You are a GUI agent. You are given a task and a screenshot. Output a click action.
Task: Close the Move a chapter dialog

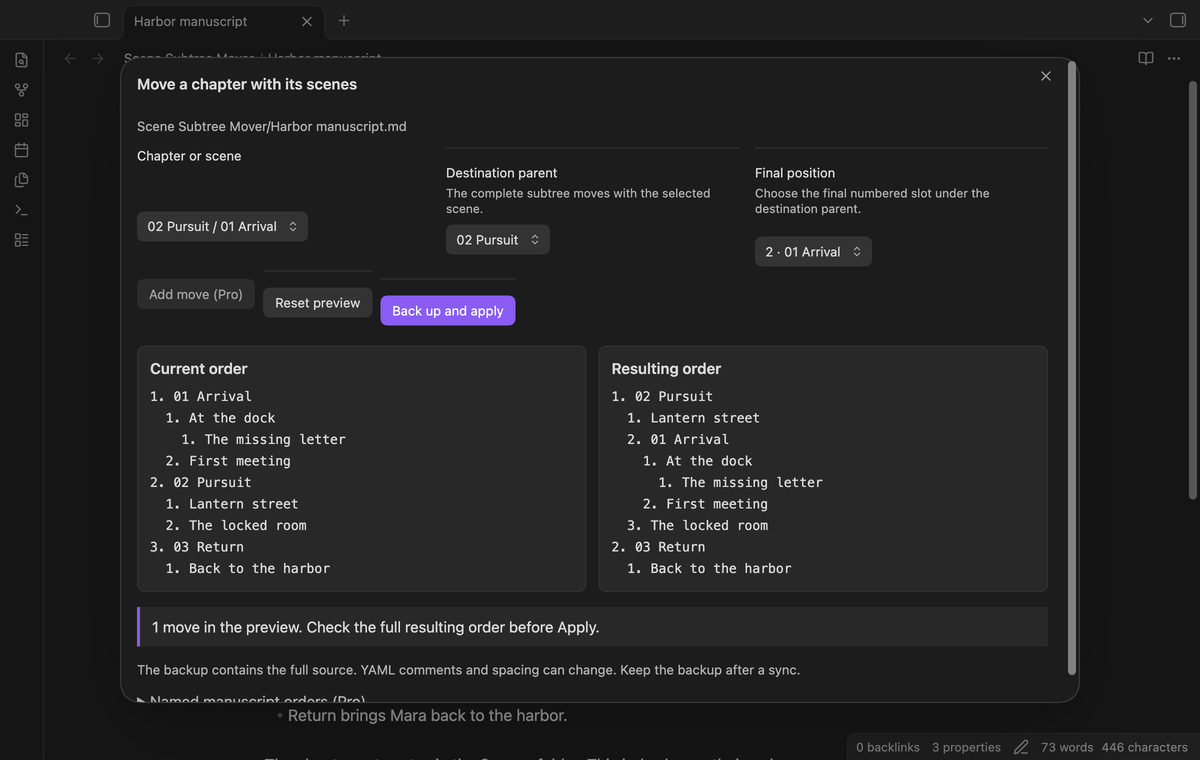click(x=1046, y=76)
